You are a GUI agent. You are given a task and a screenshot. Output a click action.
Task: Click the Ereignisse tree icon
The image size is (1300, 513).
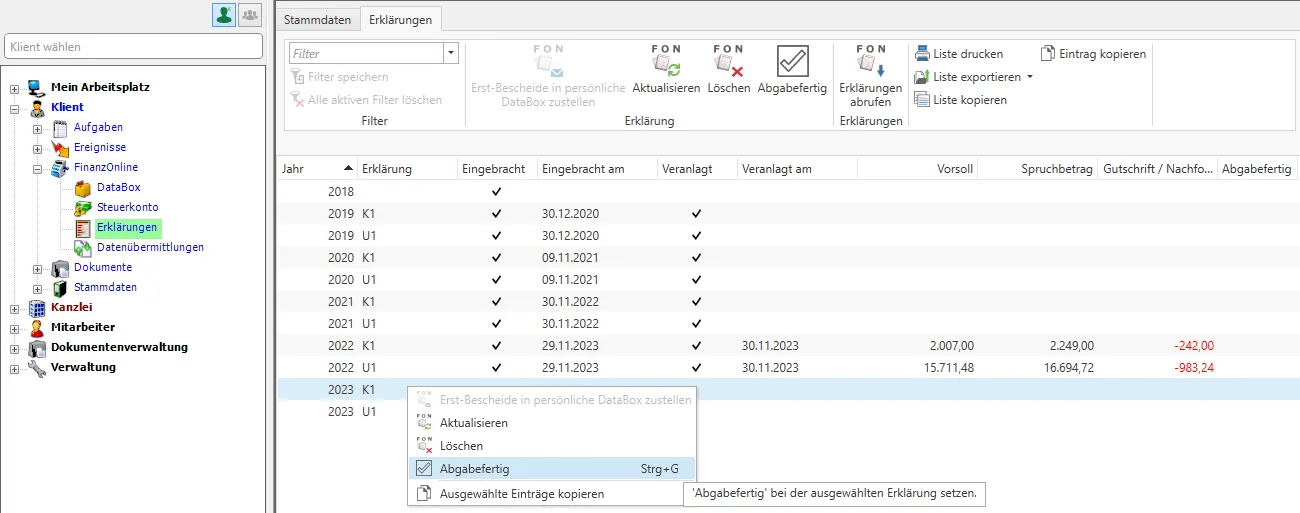[60, 147]
